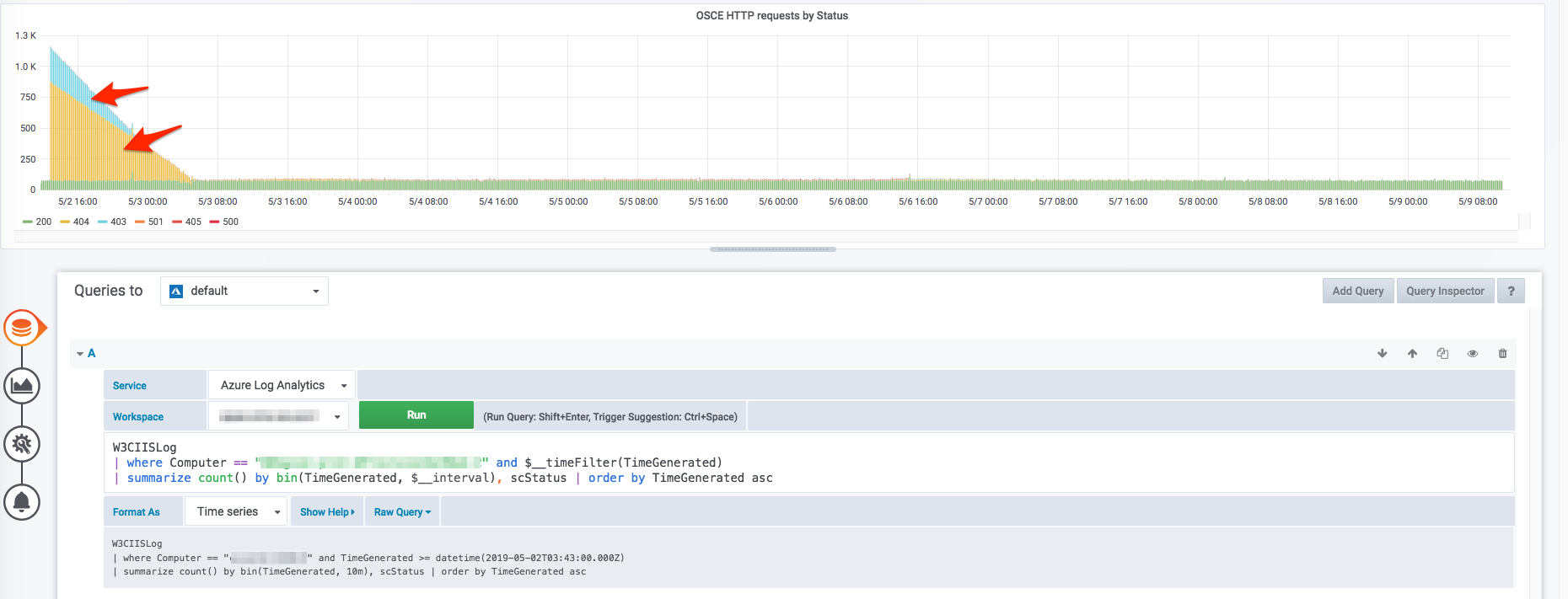The height and width of the screenshot is (599, 1568).
Task: Click the Run Query shortcut hint text
Action: [x=610, y=416]
